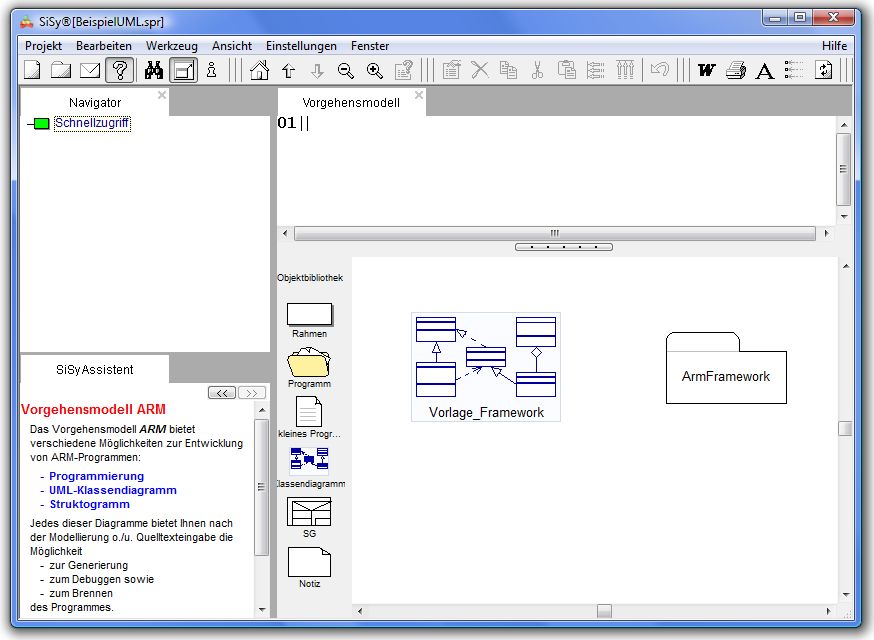Click the diagram canvas horizontal scrollbar thumb
This screenshot has height=640, width=874.
coord(604,611)
